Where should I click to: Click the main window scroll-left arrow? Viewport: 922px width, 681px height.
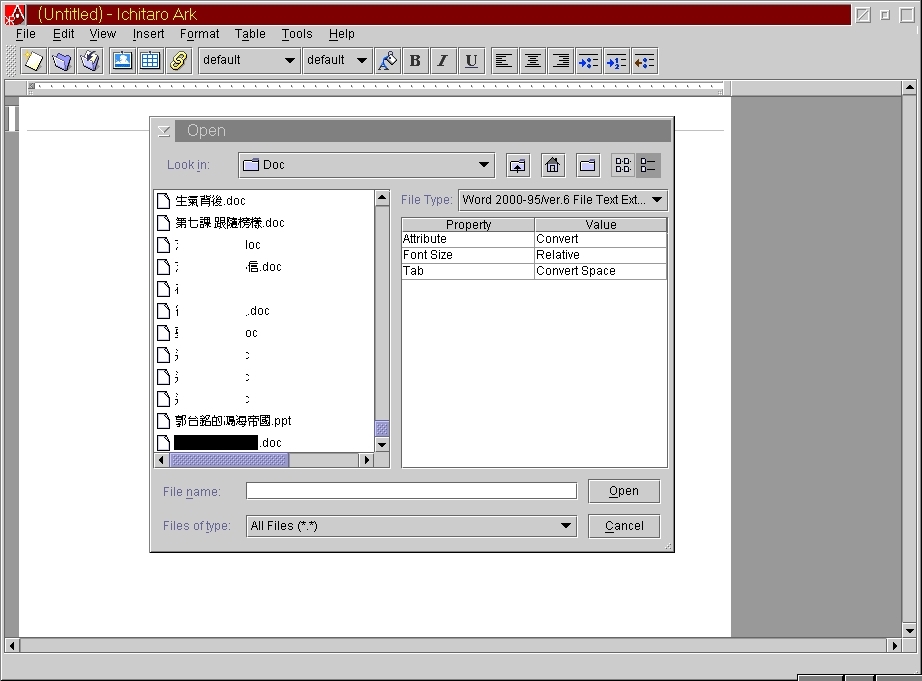[12, 645]
